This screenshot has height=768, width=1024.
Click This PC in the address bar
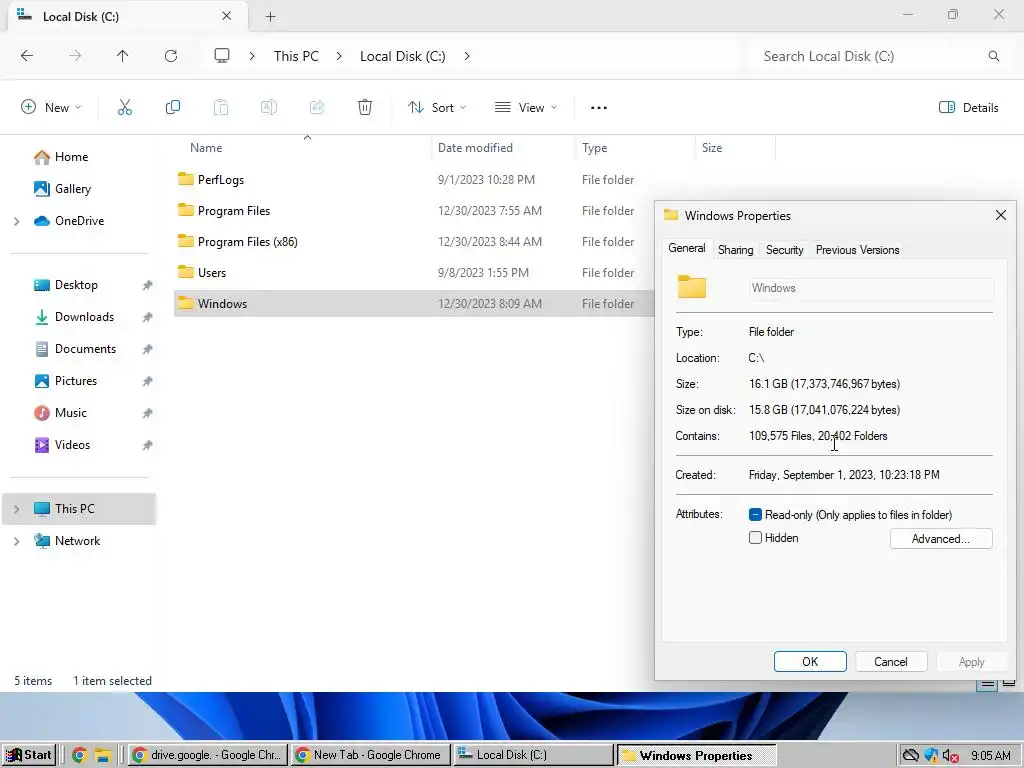pos(296,56)
